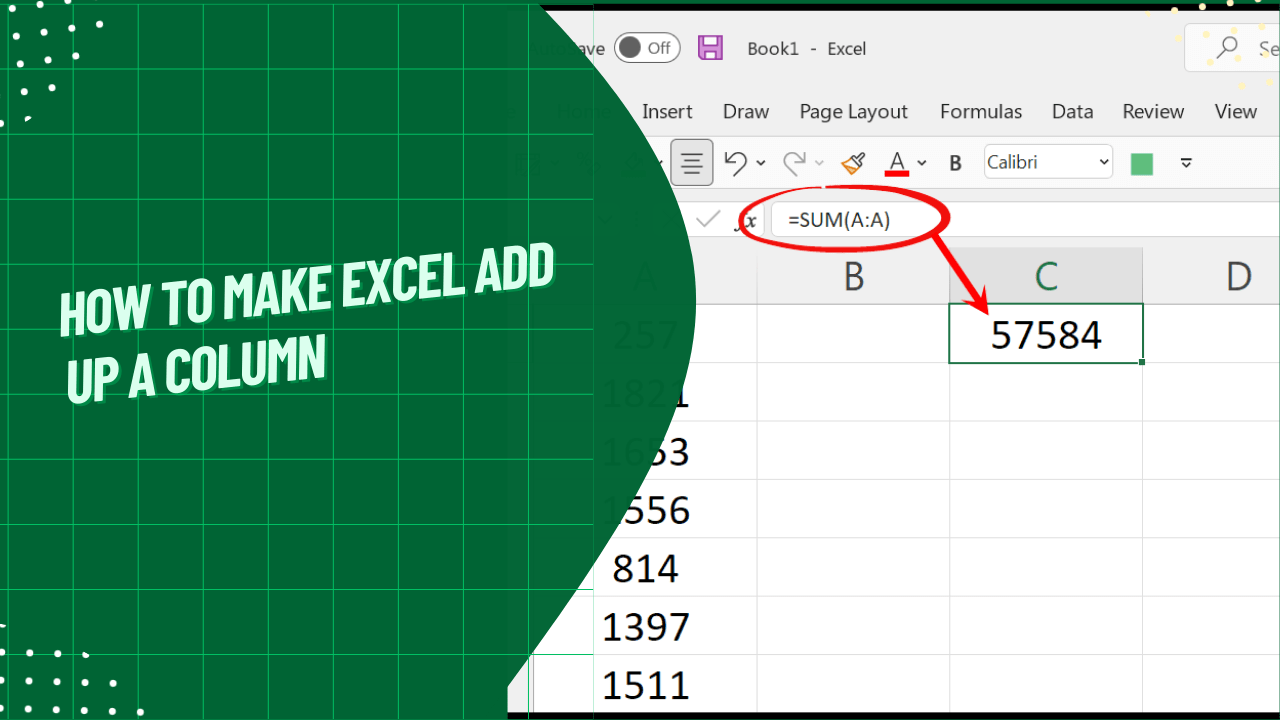Switch to the Review tab

click(x=1152, y=111)
